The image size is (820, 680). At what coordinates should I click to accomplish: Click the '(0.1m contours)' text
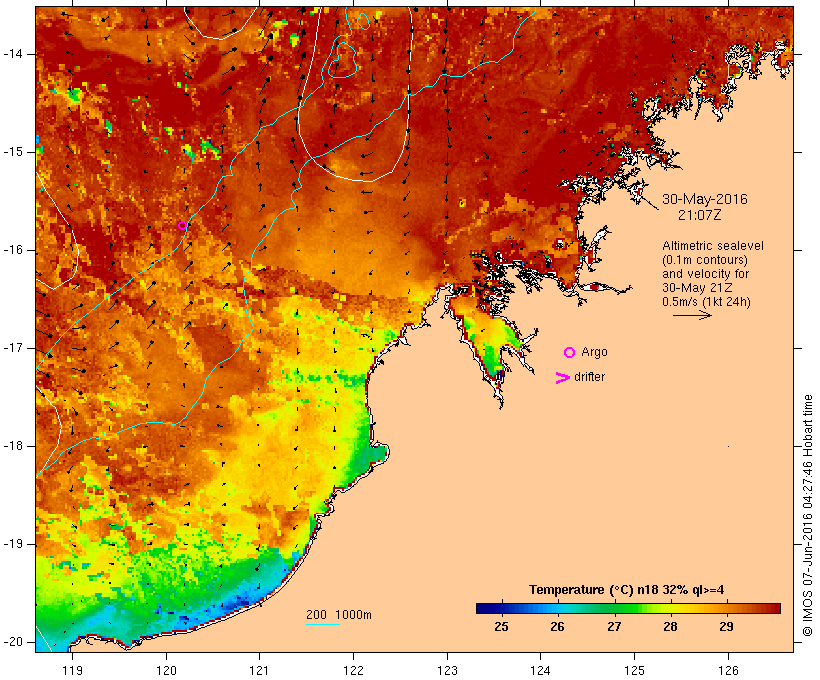[705, 260]
